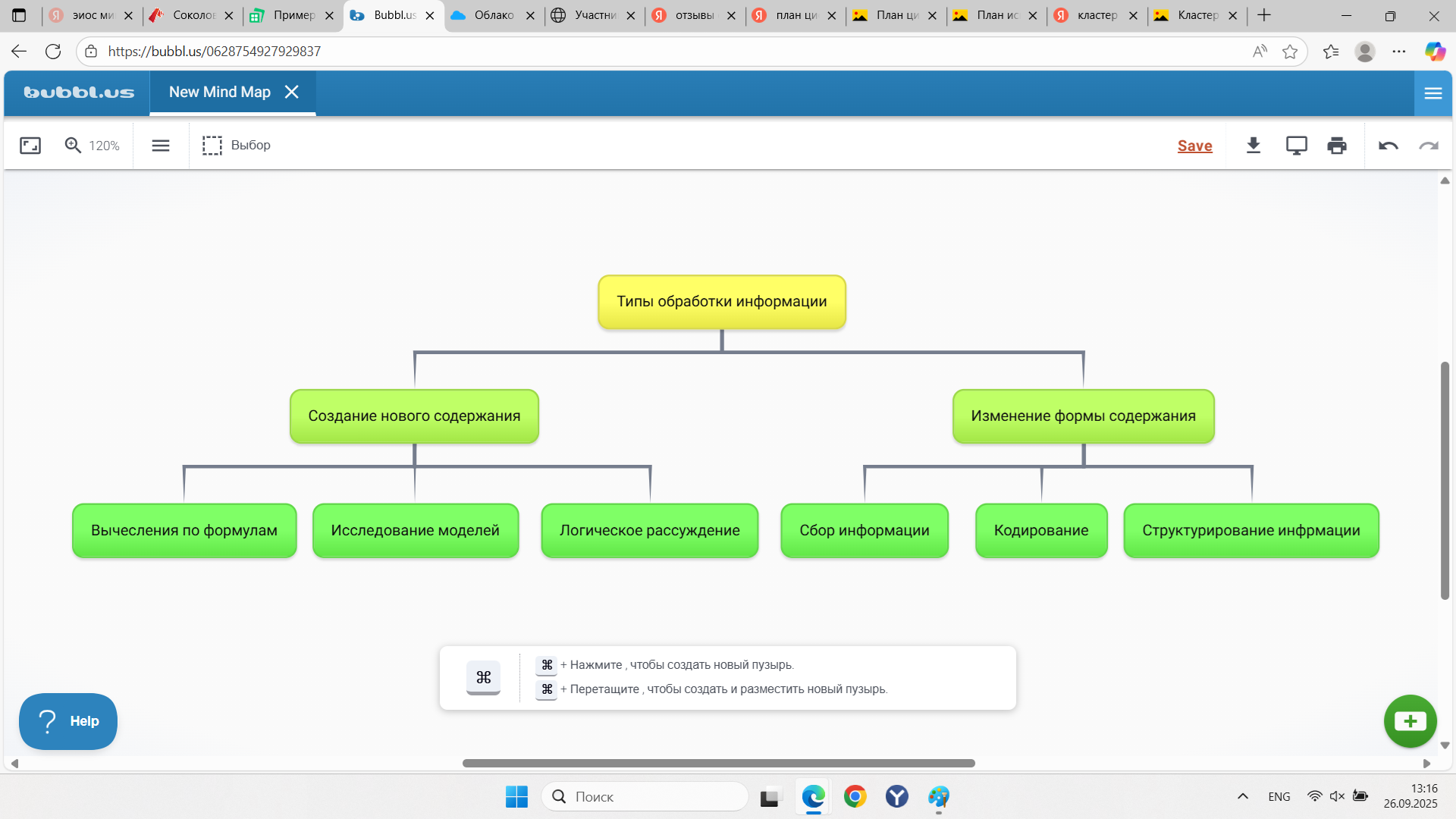This screenshot has width=1456, height=819.
Task: Switch to the Облако browser tab
Action: pyautogui.click(x=493, y=15)
